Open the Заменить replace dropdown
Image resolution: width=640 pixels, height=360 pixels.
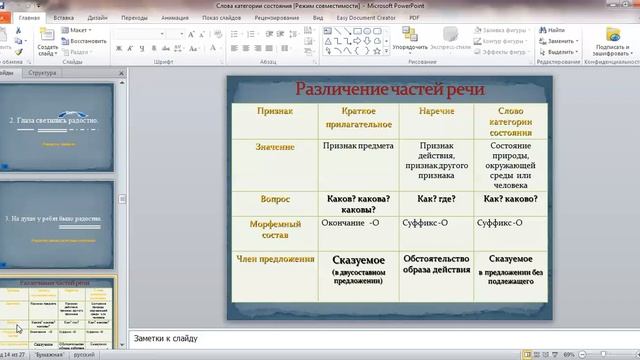point(558,41)
